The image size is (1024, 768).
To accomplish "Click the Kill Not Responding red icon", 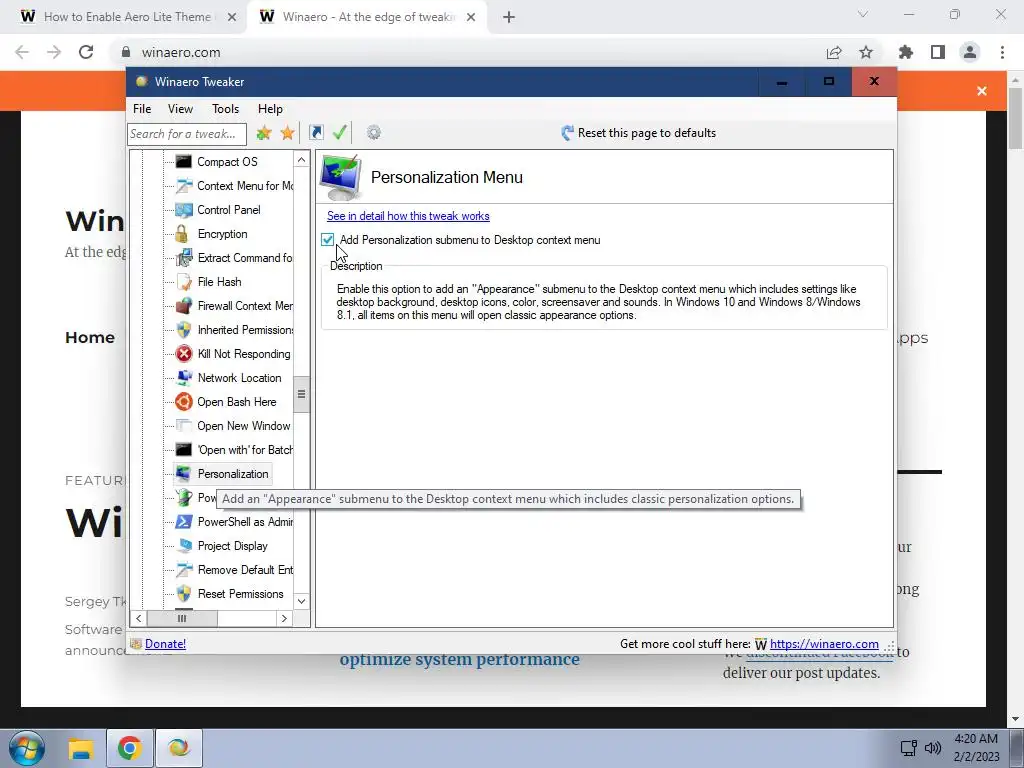I will [x=184, y=354].
